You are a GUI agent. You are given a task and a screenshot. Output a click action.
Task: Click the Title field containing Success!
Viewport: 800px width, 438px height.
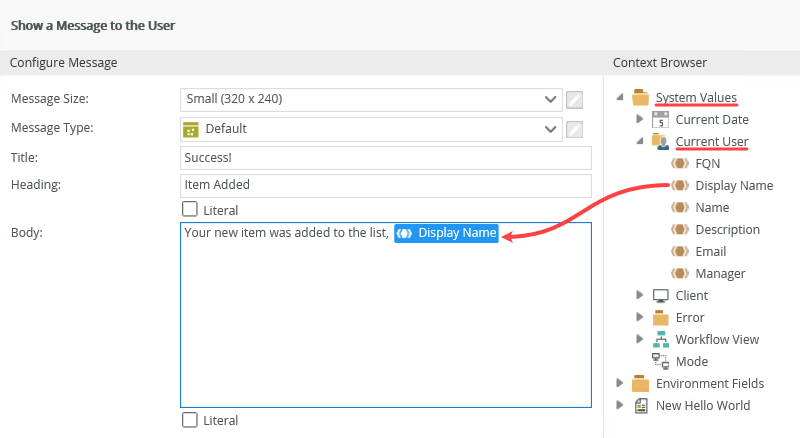point(386,158)
